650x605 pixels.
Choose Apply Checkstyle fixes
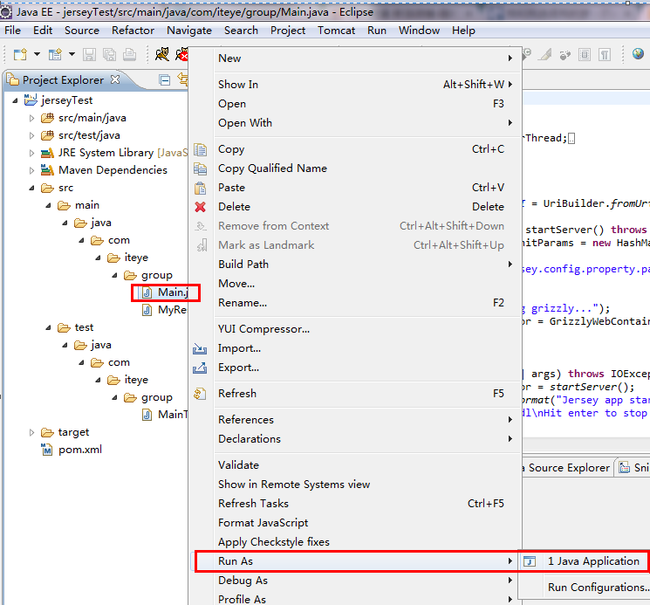point(355,542)
